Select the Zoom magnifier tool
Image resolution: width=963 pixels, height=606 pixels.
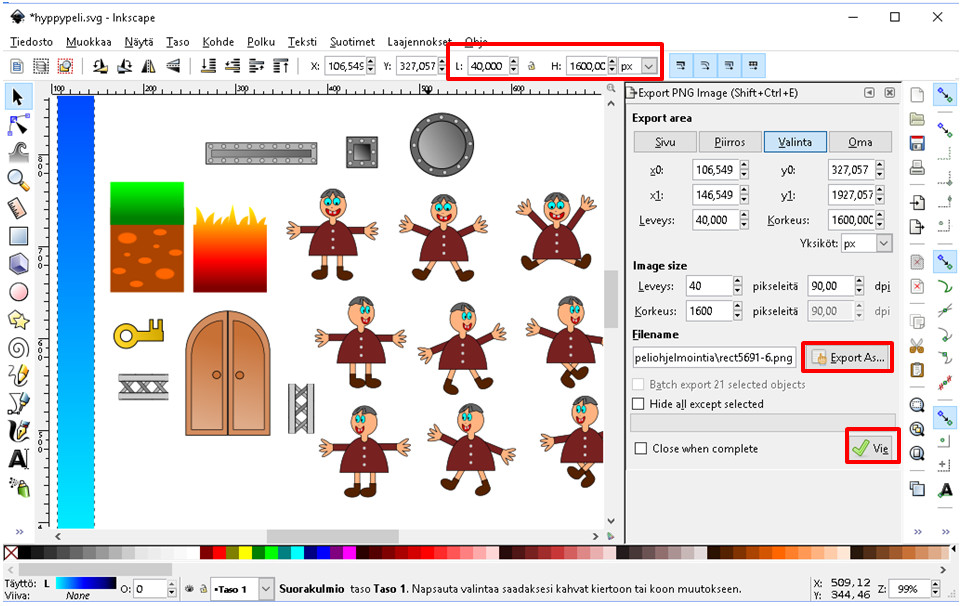pos(18,180)
